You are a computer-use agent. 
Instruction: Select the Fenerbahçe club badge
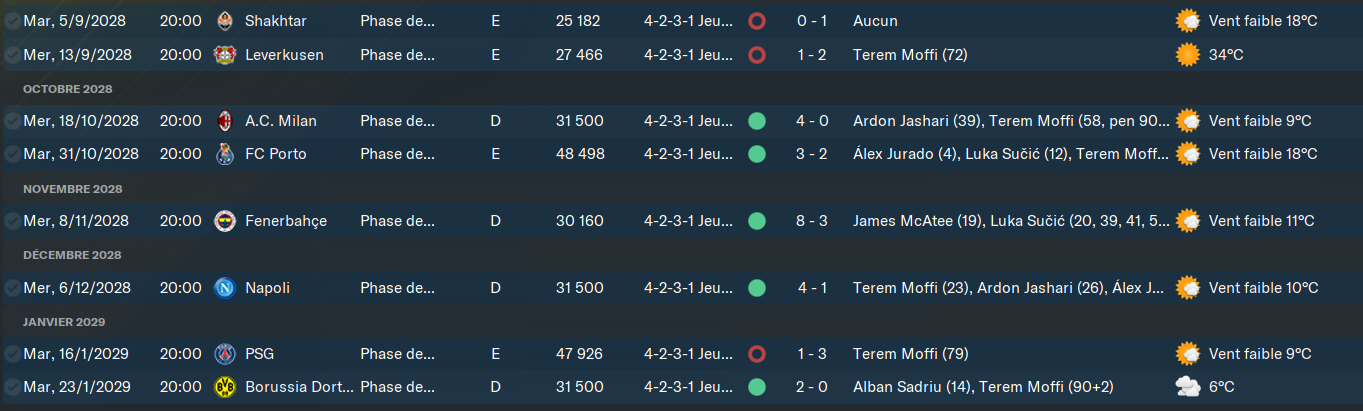coord(224,221)
